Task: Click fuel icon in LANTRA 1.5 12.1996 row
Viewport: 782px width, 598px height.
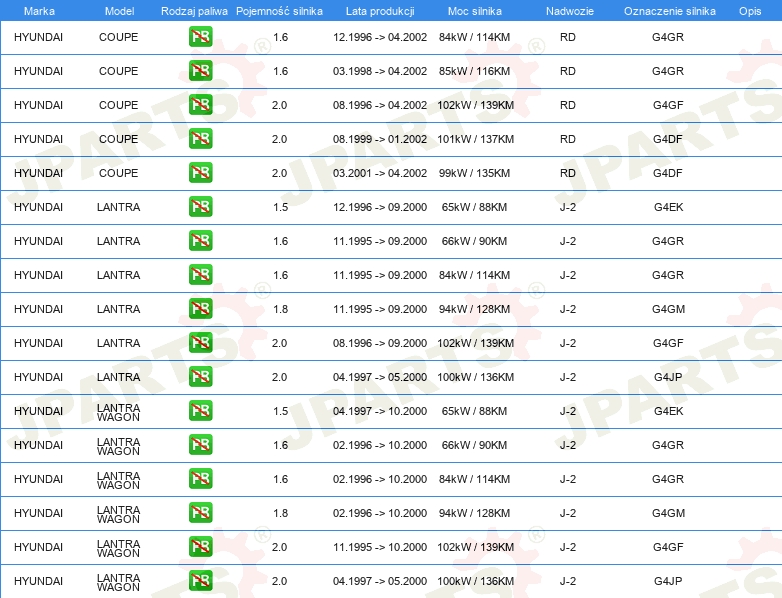Action: pos(200,206)
